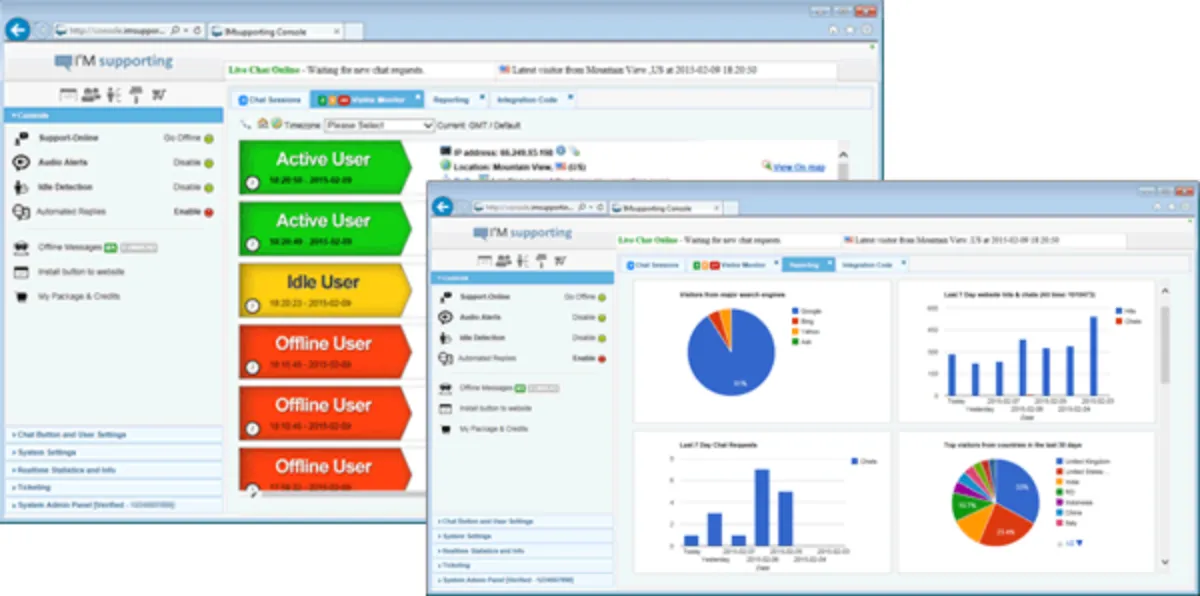Select the second green Active User card

[325, 228]
